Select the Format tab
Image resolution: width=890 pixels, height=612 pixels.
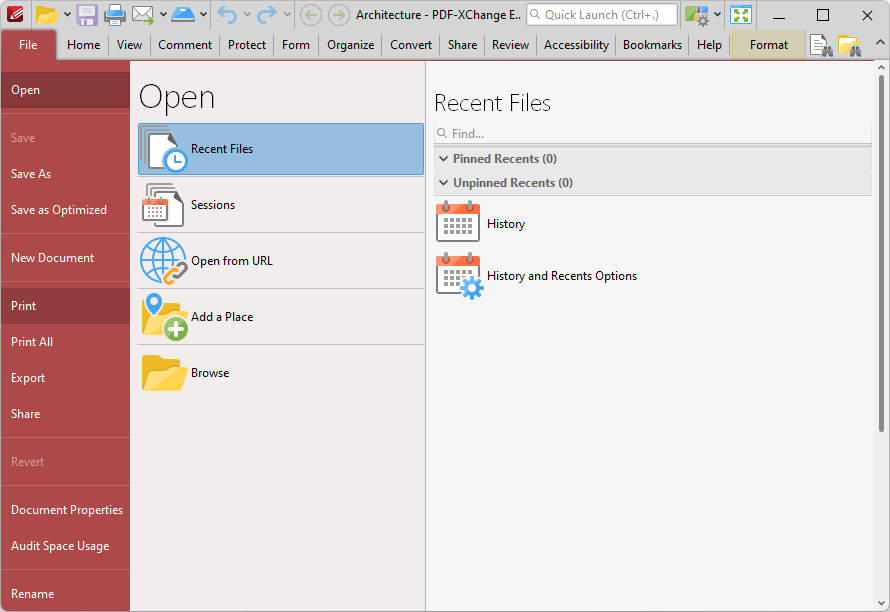click(x=769, y=45)
